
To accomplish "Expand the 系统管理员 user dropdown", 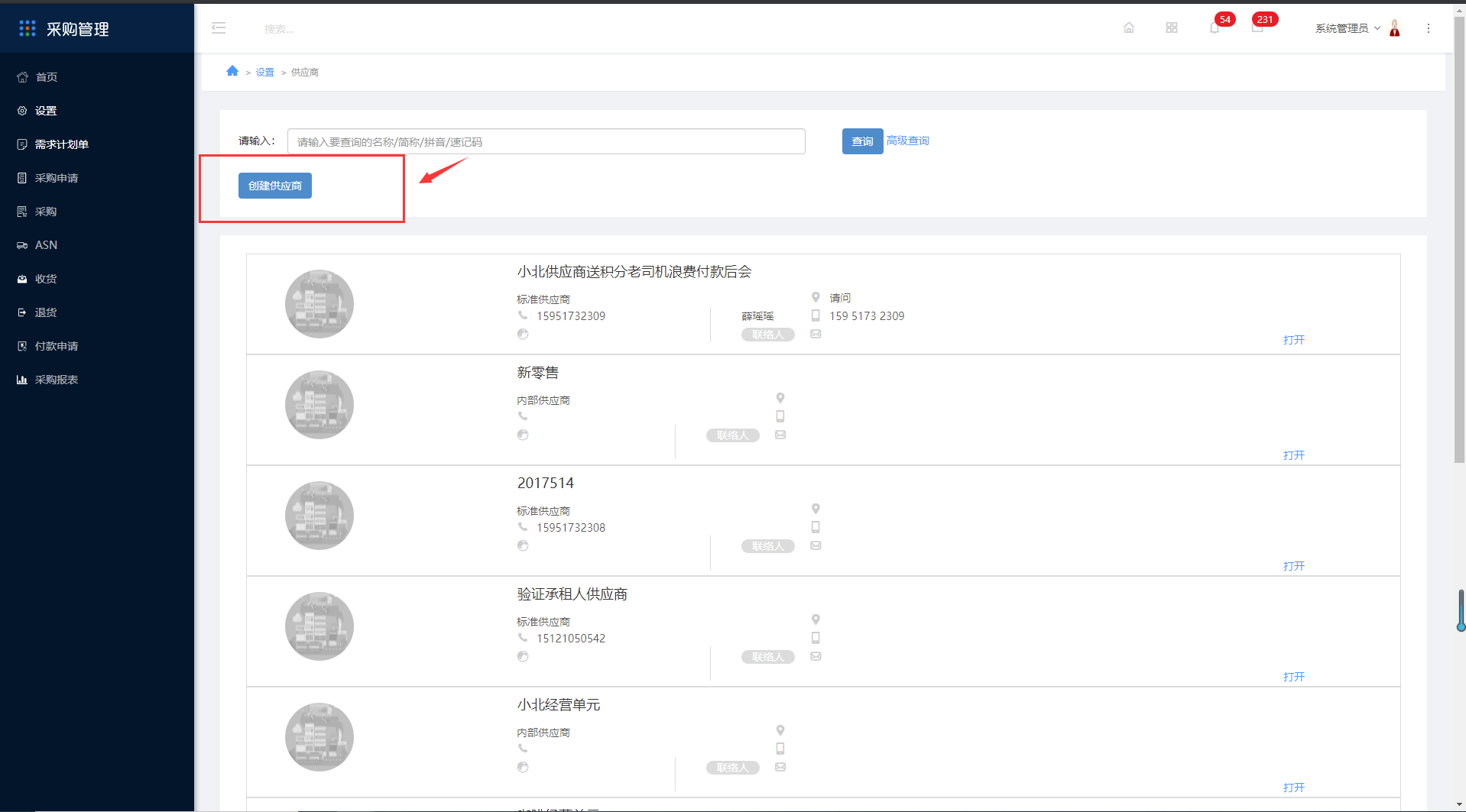I will pos(1348,28).
